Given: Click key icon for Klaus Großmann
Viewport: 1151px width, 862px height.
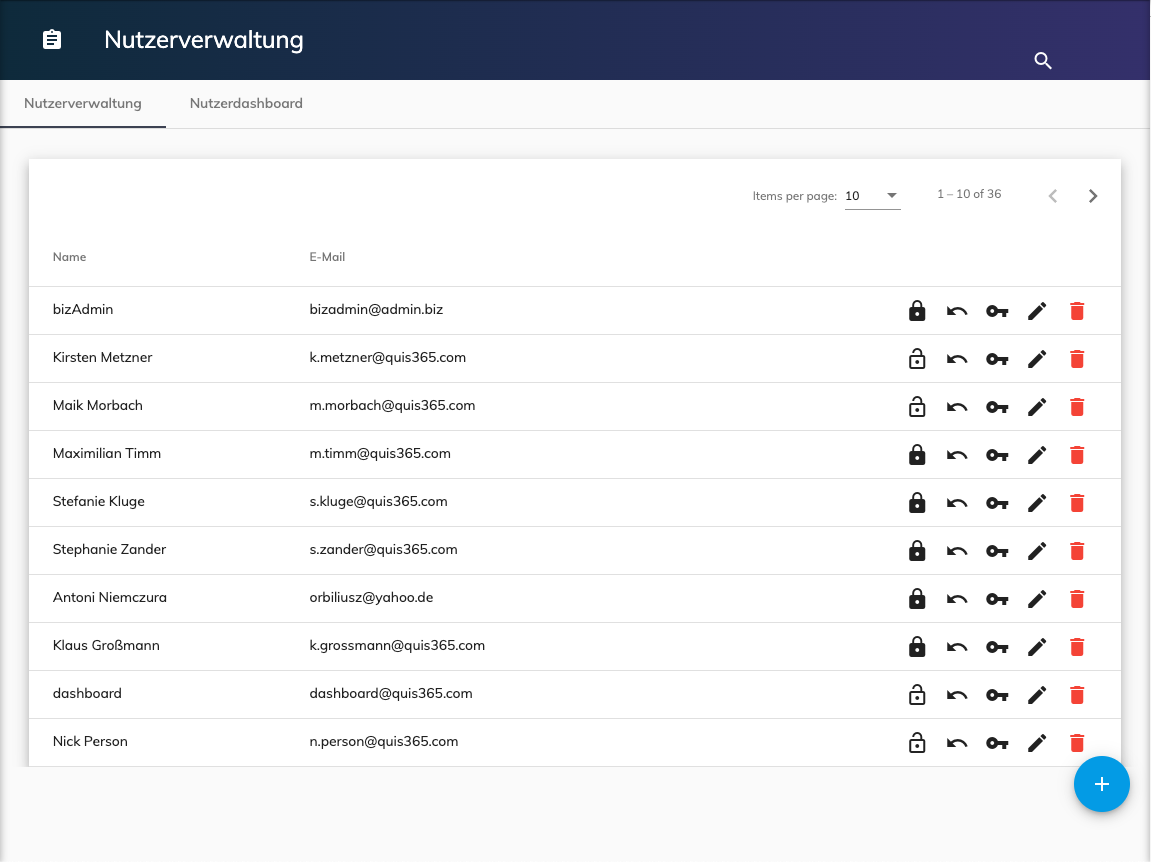Looking at the screenshot, I should click(x=997, y=648).
